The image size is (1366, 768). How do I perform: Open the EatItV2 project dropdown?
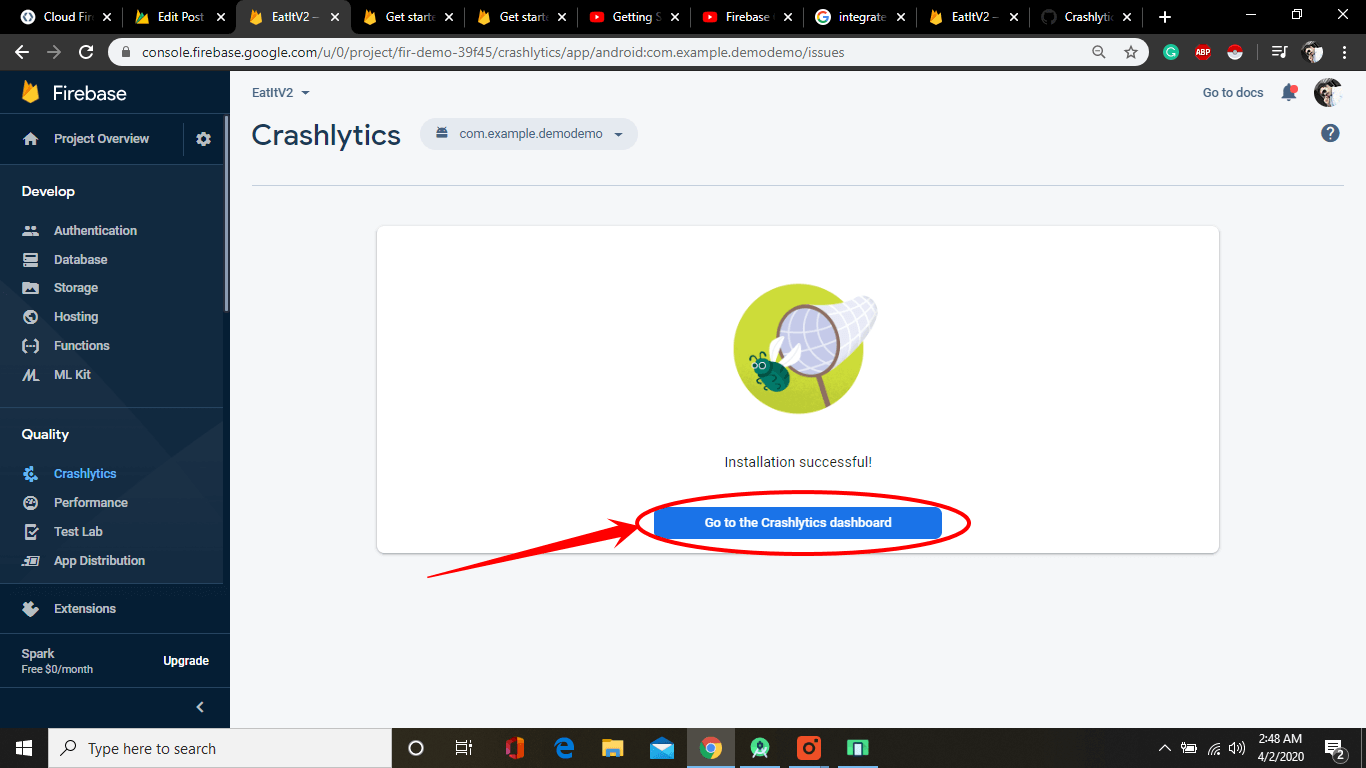click(x=281, y=92)
